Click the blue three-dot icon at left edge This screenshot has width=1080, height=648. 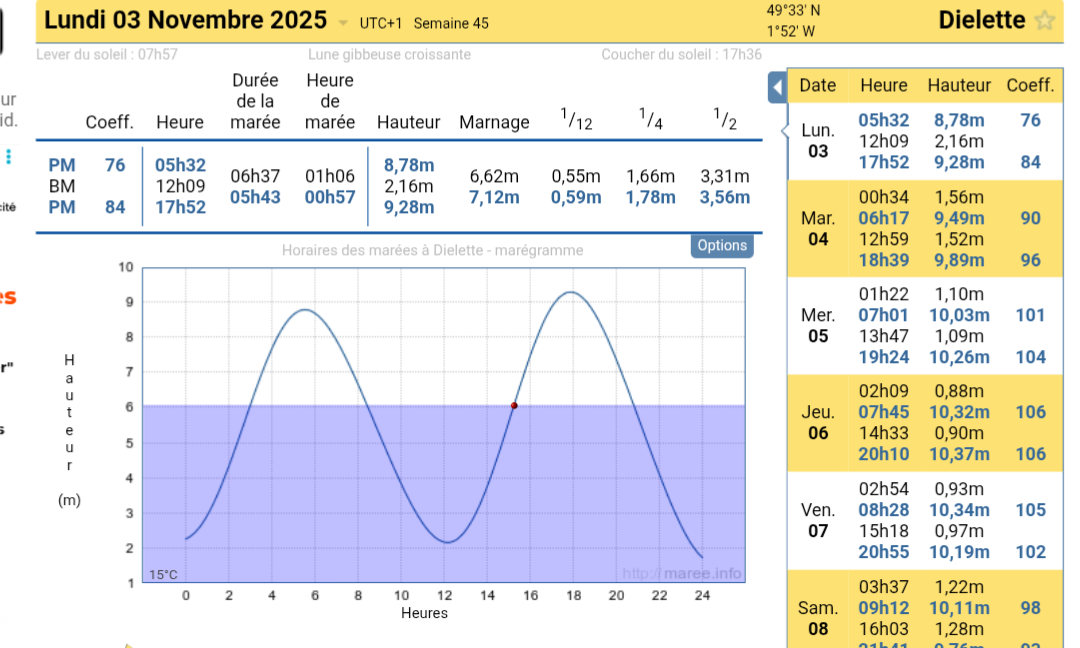(x=9, y=156)
